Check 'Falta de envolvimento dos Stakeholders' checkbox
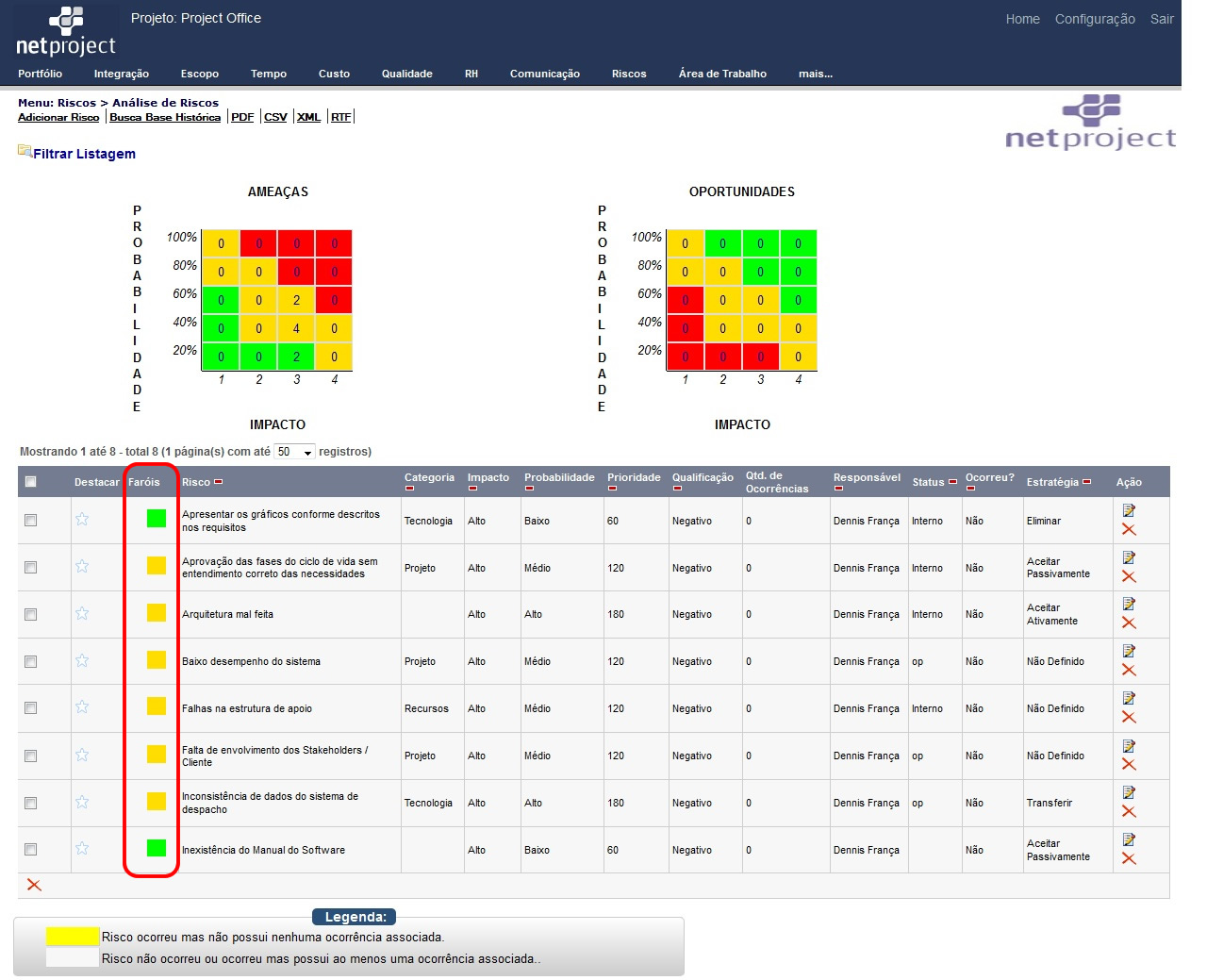Viewport: 1207px width, 980px height. point(30,756)
